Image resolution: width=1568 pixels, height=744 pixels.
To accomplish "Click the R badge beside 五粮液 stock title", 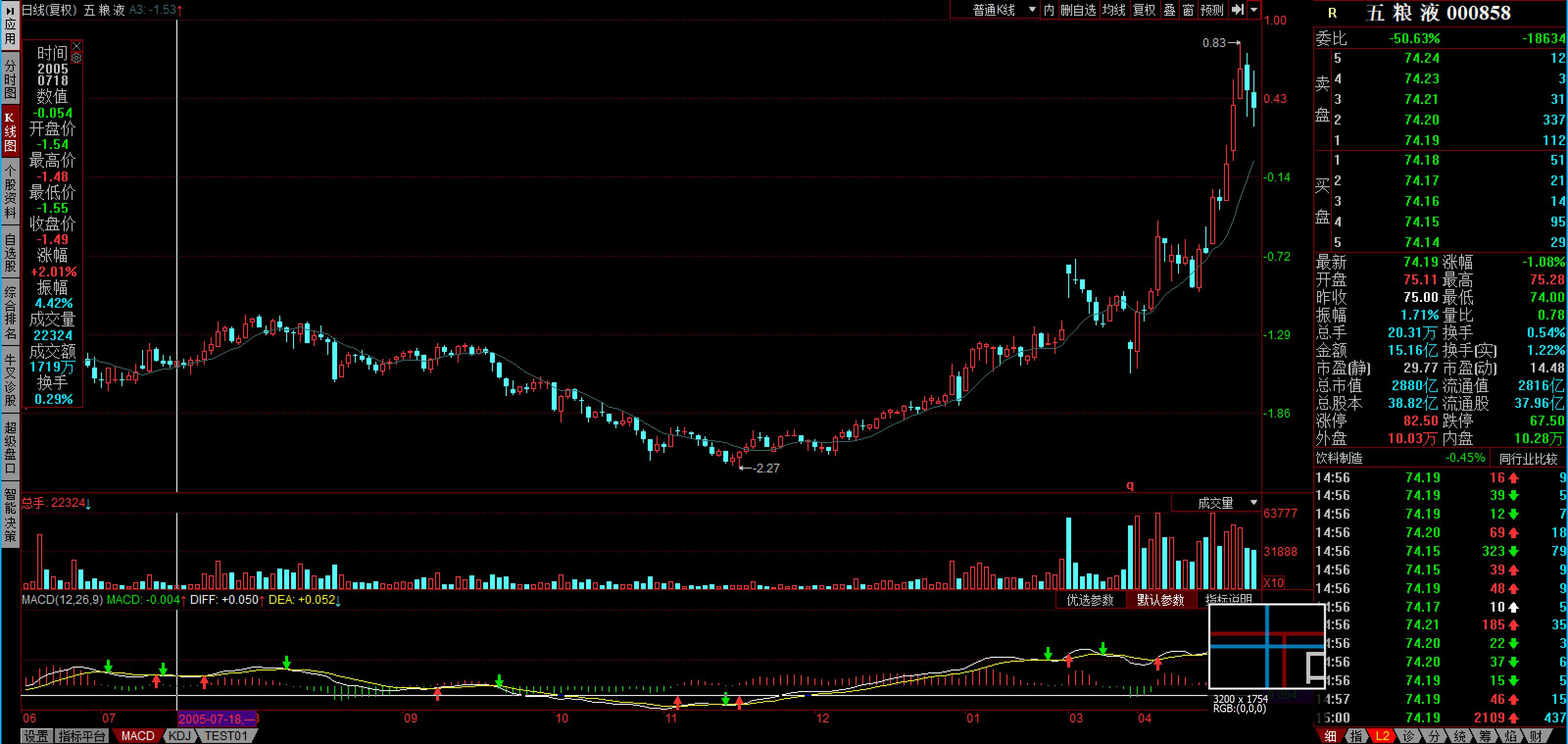I will pyautogui.click(x=1332, y=13).
